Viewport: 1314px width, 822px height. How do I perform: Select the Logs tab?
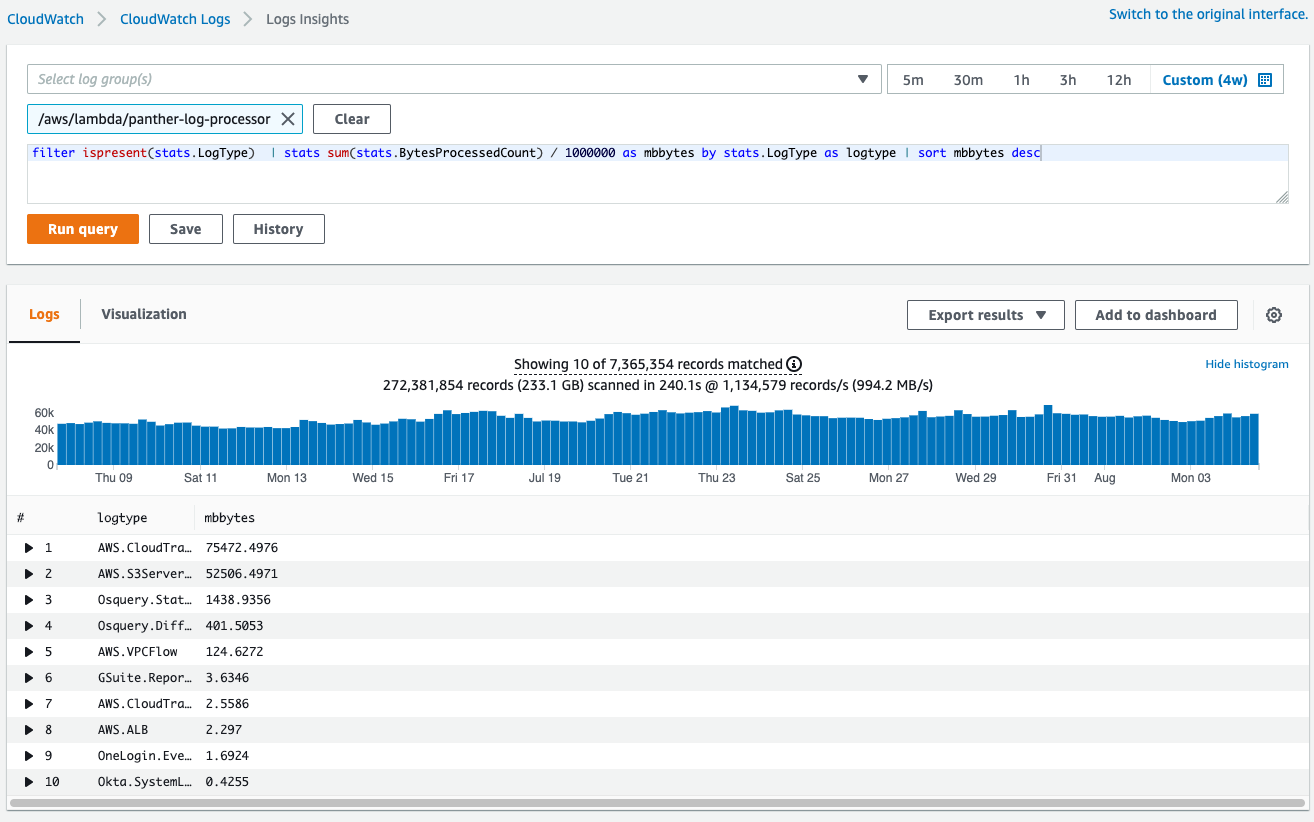point(44,313)
